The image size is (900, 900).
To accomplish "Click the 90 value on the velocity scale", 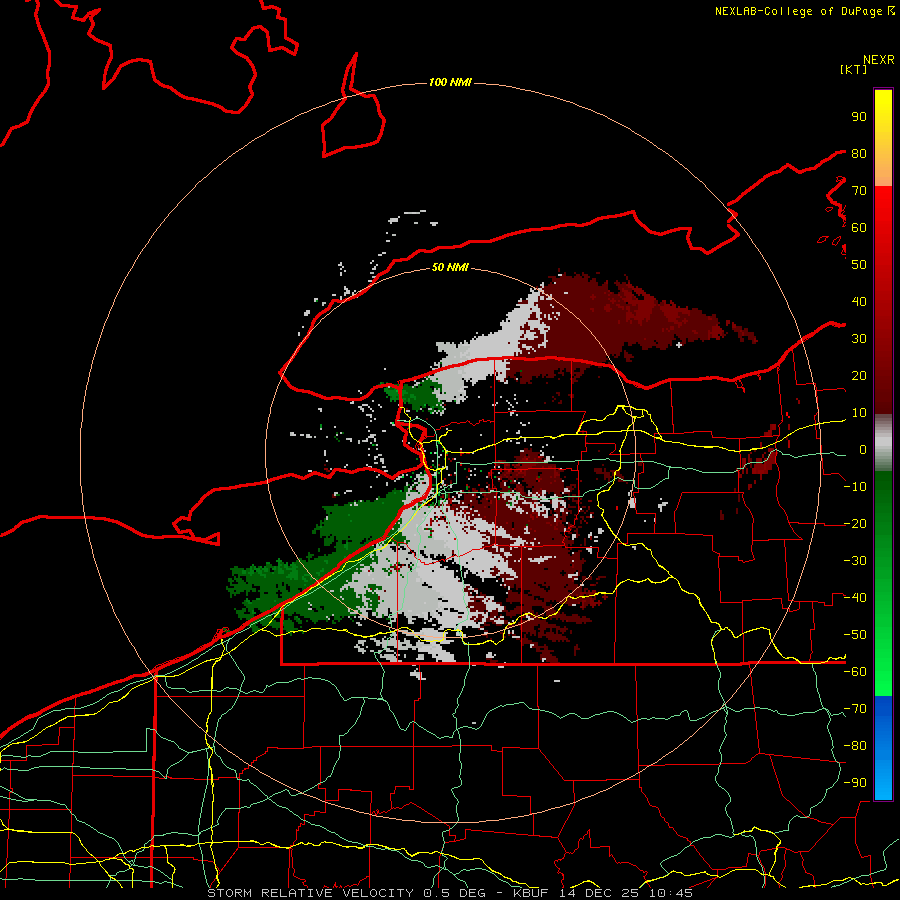I will click(x=859, y=117).
